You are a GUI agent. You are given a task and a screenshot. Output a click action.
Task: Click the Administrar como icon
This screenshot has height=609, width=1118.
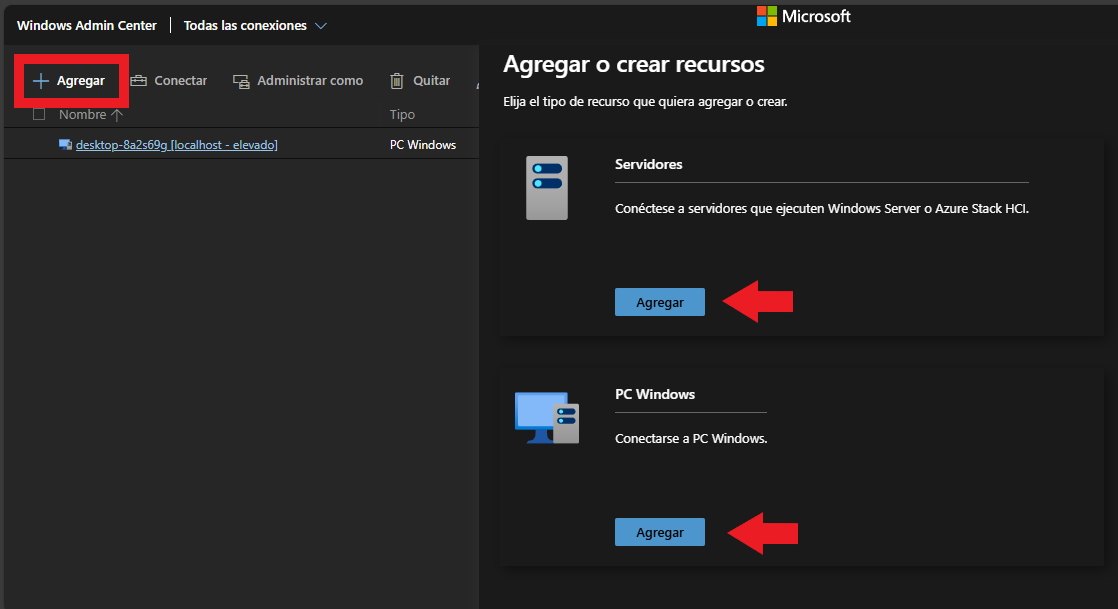[241, 81]
